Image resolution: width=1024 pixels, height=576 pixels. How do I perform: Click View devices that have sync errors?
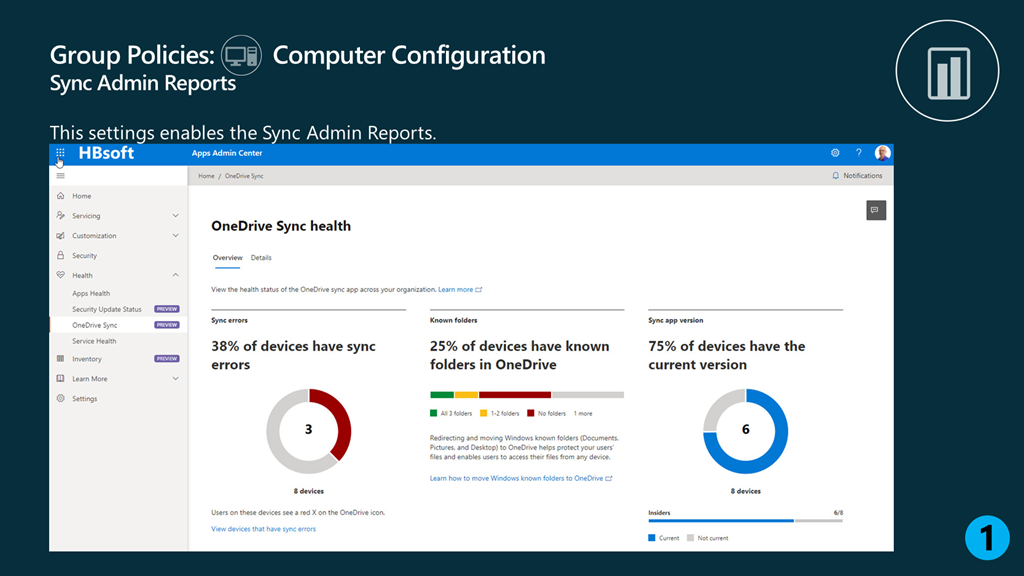pyautogui.click(x=263, y=529)
